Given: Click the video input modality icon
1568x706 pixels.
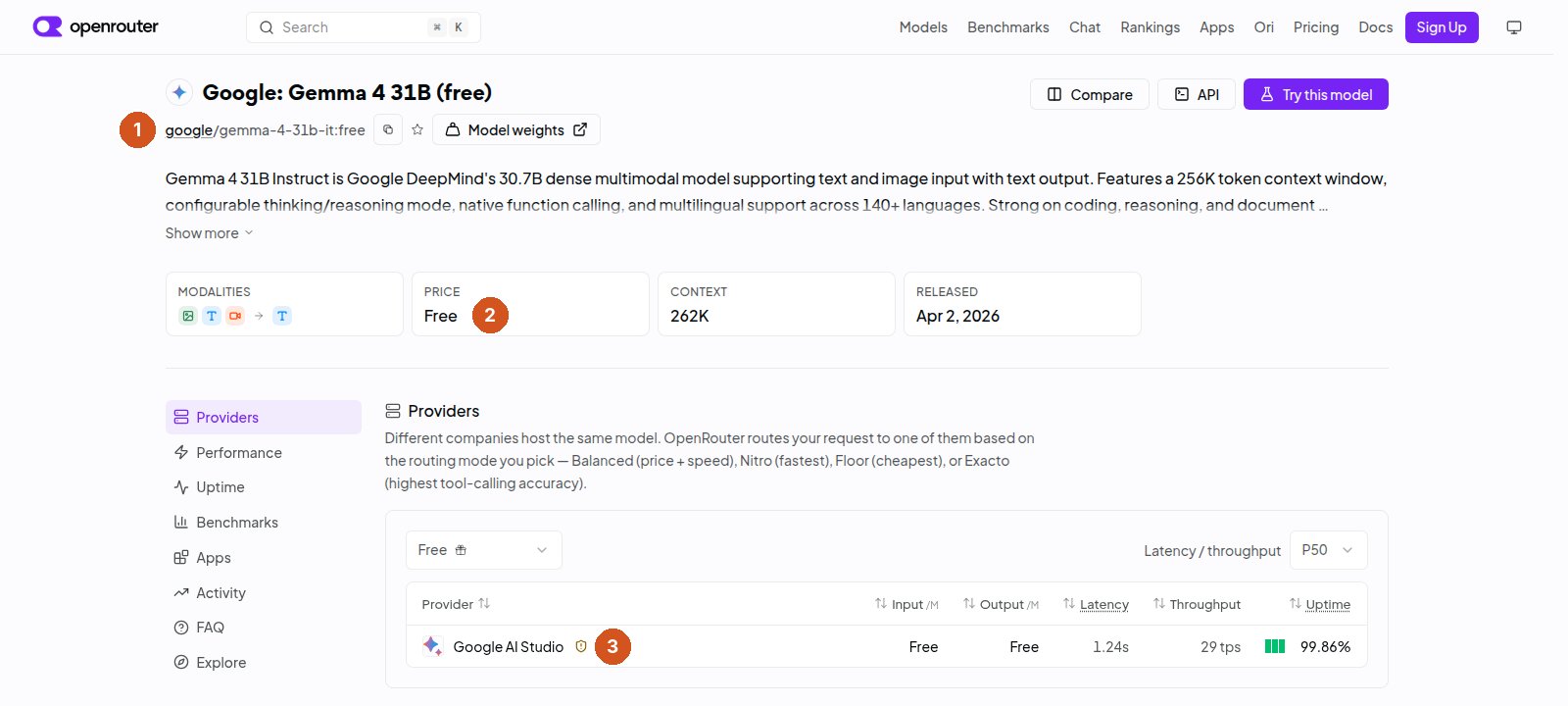Looking at the screenshot, I should point(235,316).
